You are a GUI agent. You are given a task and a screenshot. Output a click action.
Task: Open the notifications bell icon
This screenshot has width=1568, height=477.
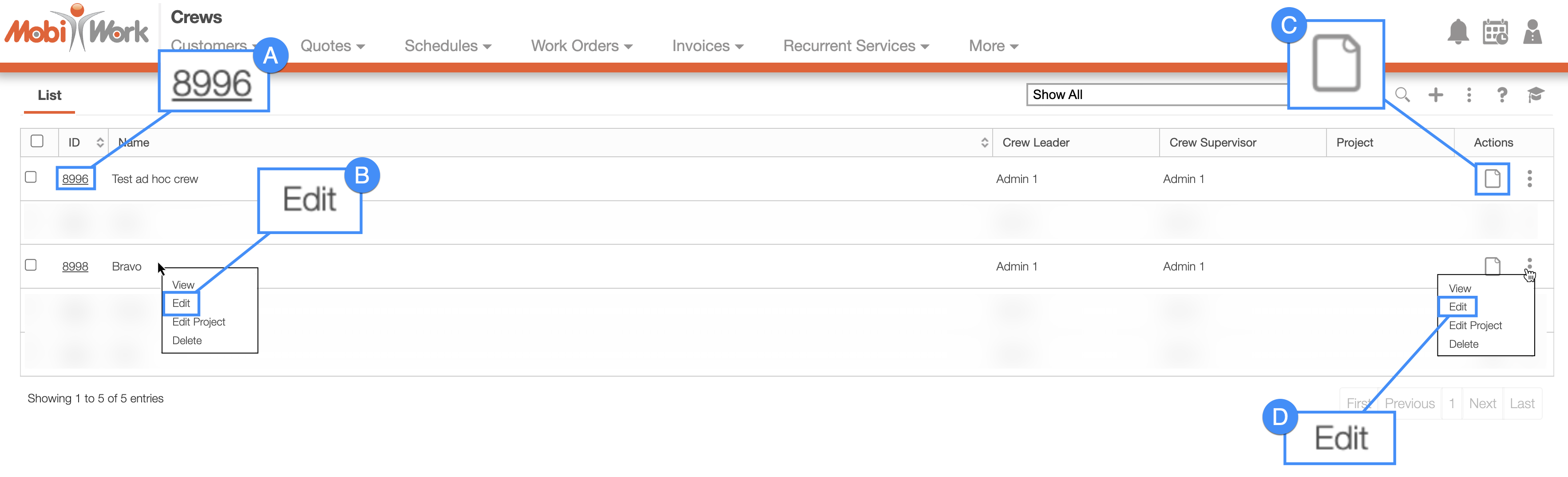[x=1458, y=32]
